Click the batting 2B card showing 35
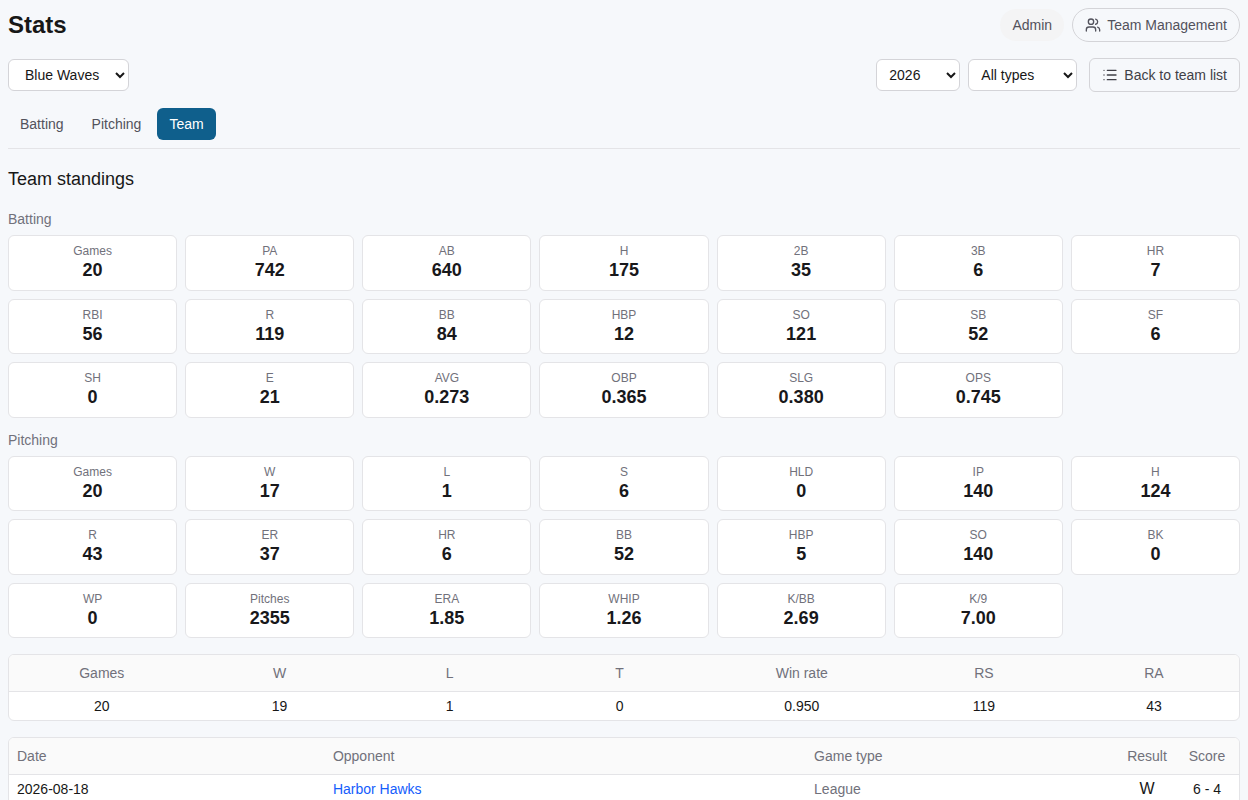 pos(801,263)
